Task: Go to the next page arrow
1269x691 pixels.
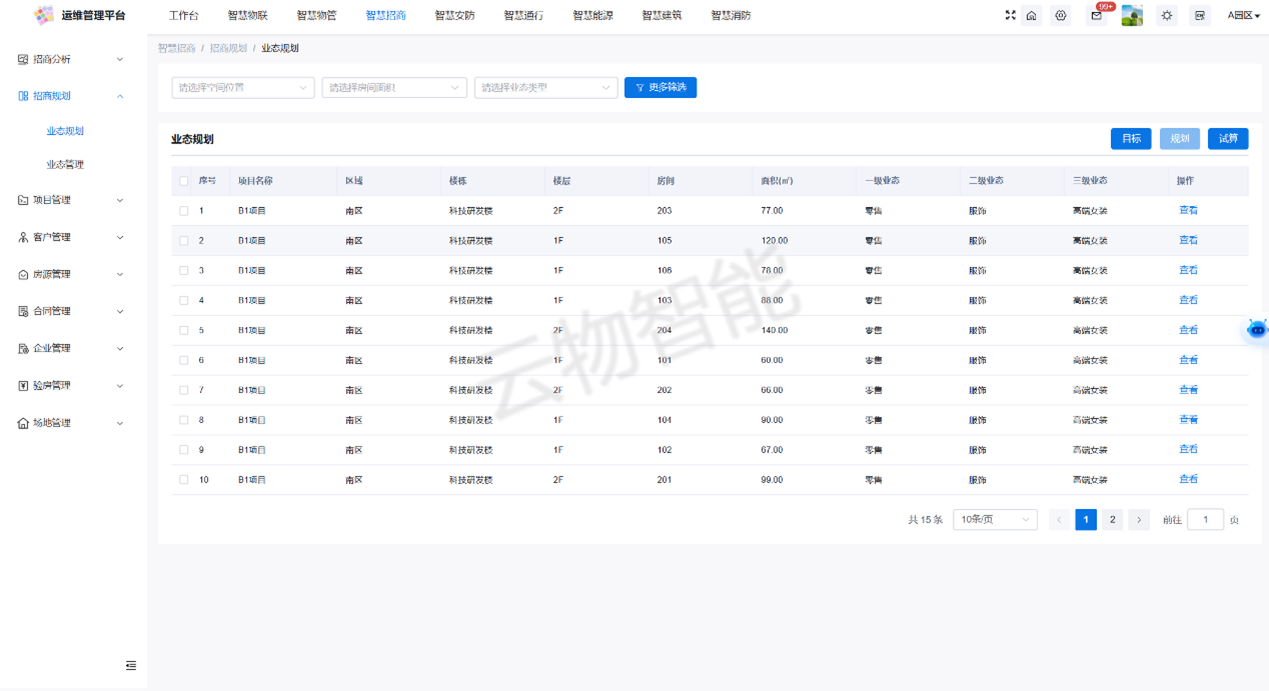Action: (1139, 520)
